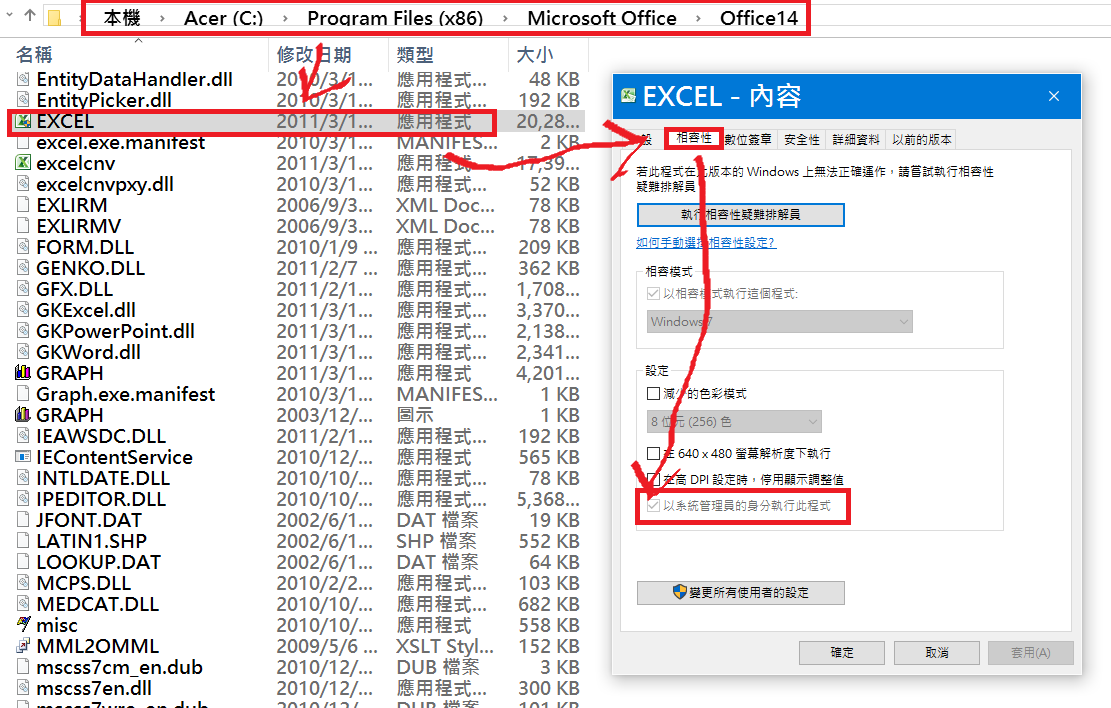Click the EXLIRMV document icon
The image size is (1111, 708).
tap(23, 226)
